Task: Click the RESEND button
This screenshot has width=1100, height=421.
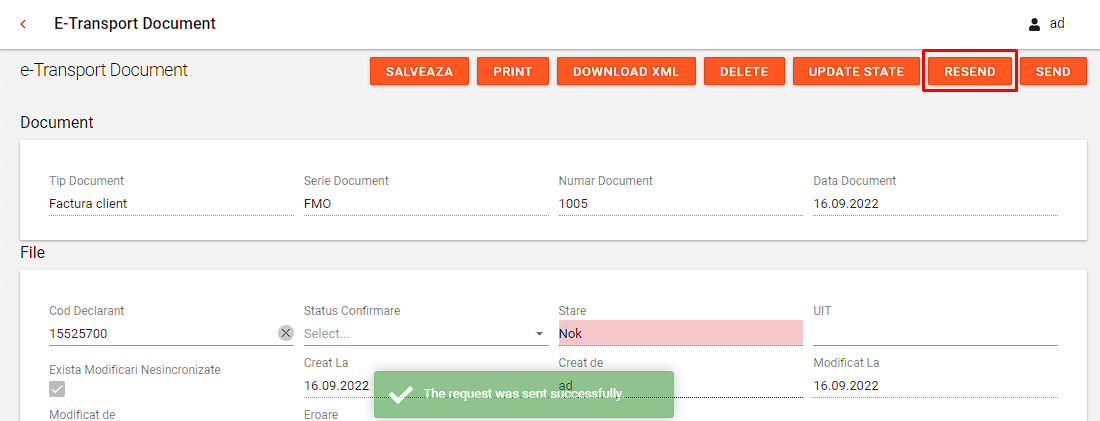Action: (x=970, y=72)
